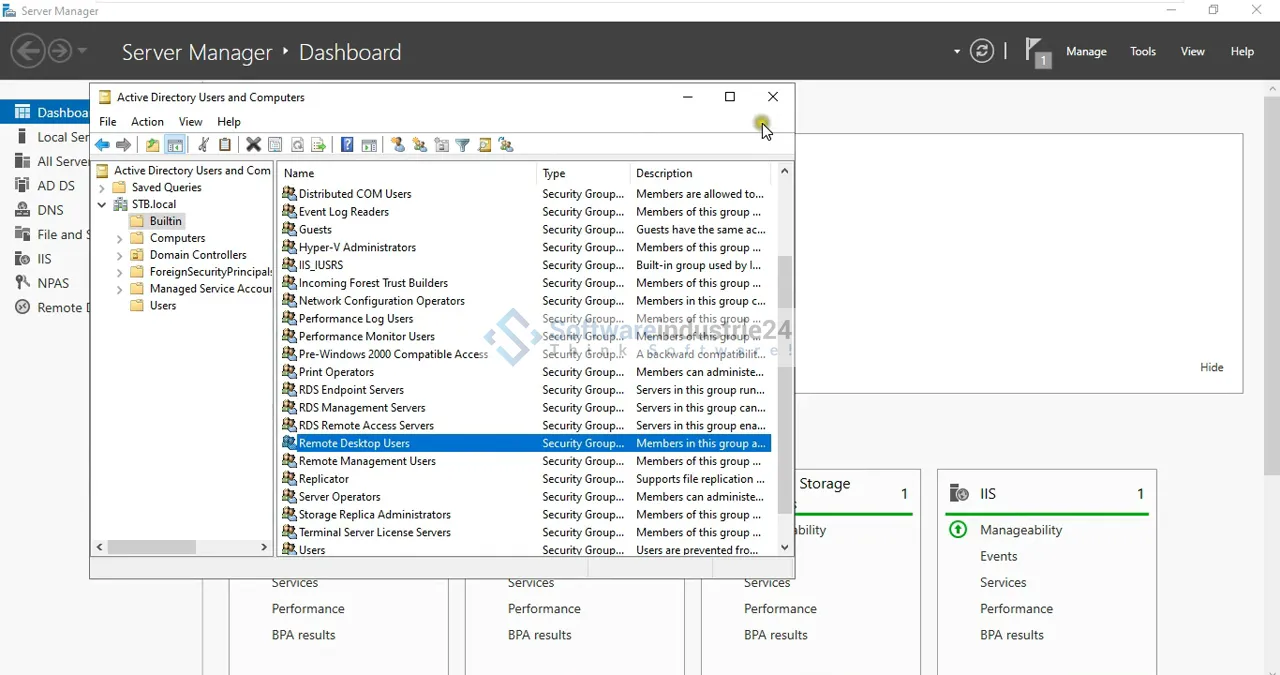Select the Hyper-V Administrators group
1280x675 pixels.
coord(357,247)
